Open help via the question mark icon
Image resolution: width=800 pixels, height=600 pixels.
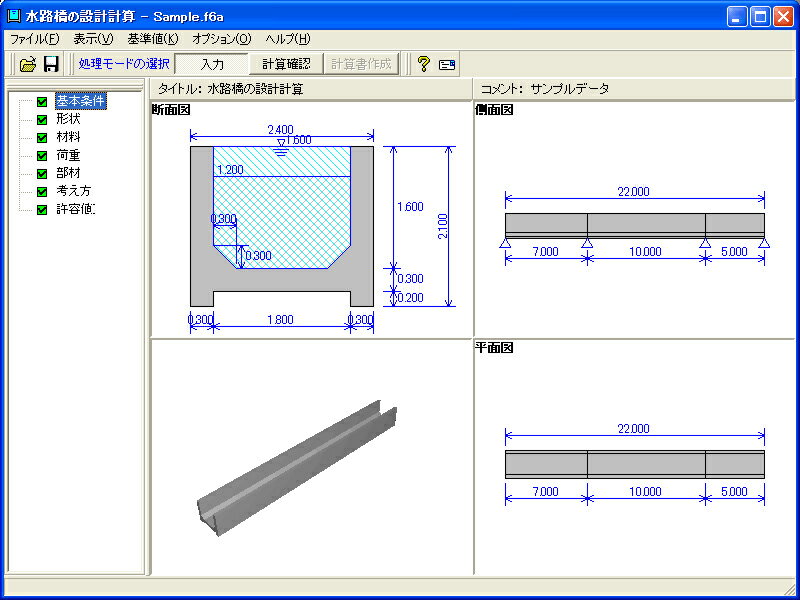(x=423, y=64)
